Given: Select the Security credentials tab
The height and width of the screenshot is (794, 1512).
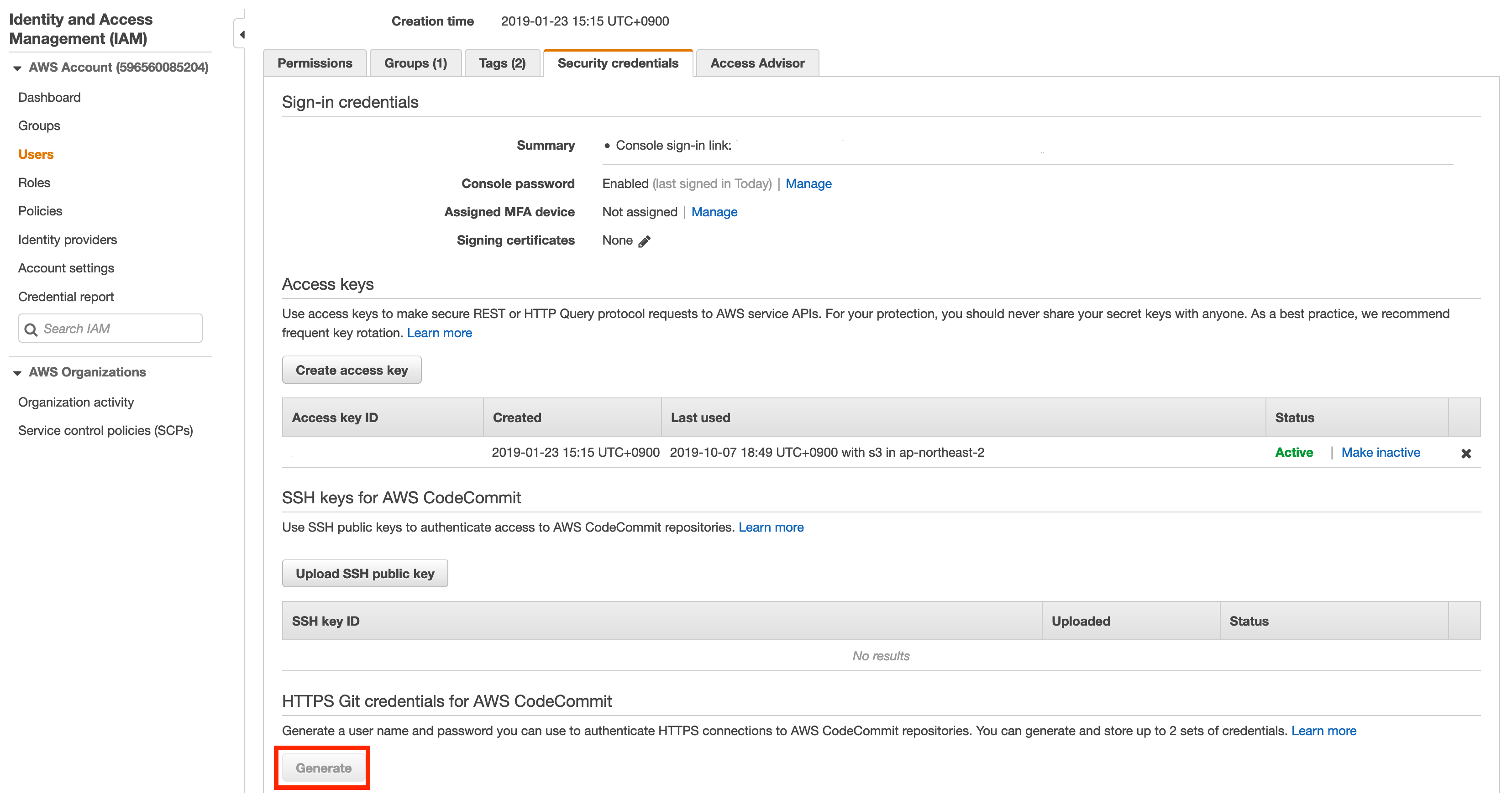Looking at the screenshot, I should 618,63.
